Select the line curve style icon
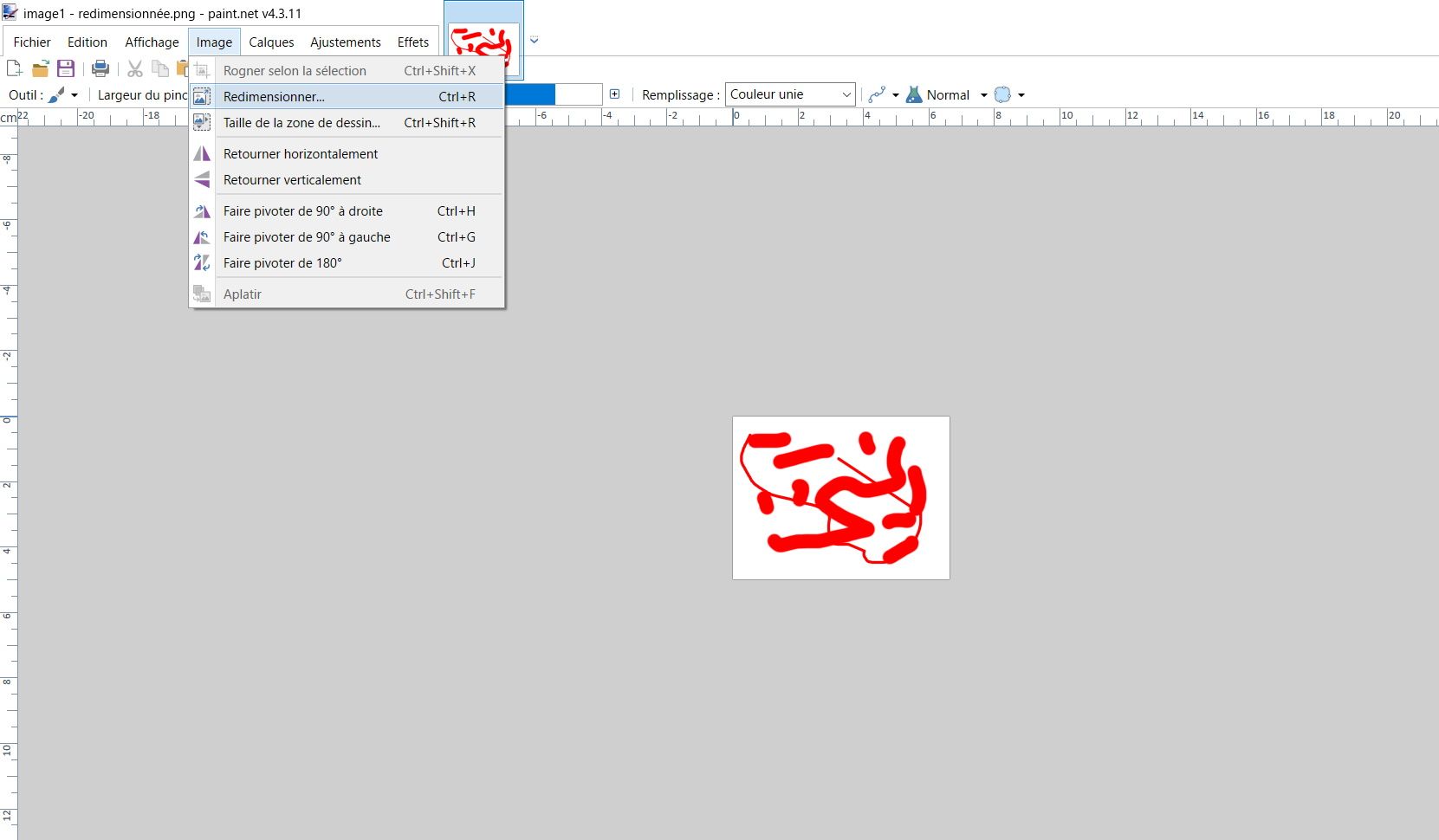 [x=878, y=94]
